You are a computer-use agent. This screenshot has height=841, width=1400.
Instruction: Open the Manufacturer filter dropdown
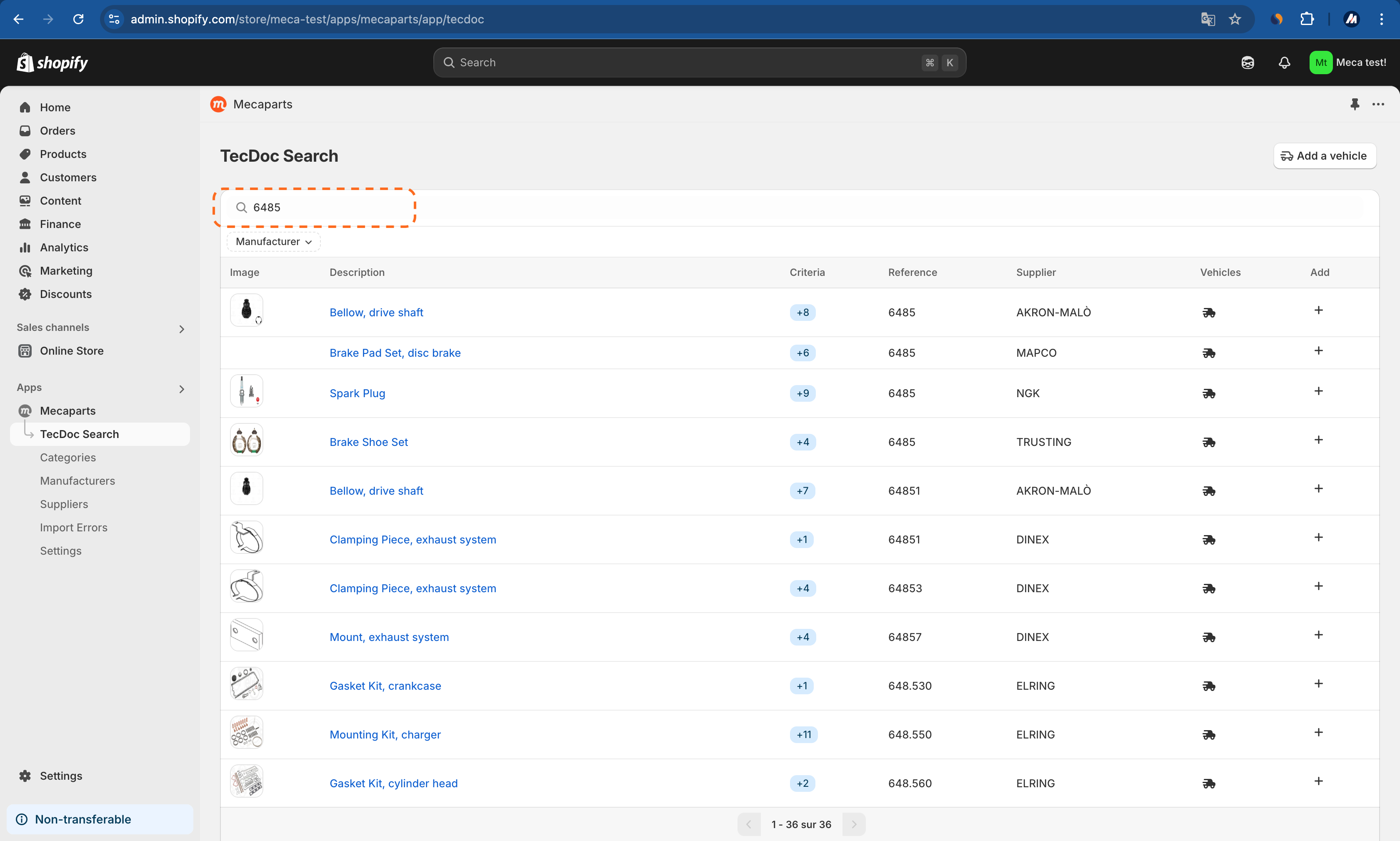coord(274,241)
